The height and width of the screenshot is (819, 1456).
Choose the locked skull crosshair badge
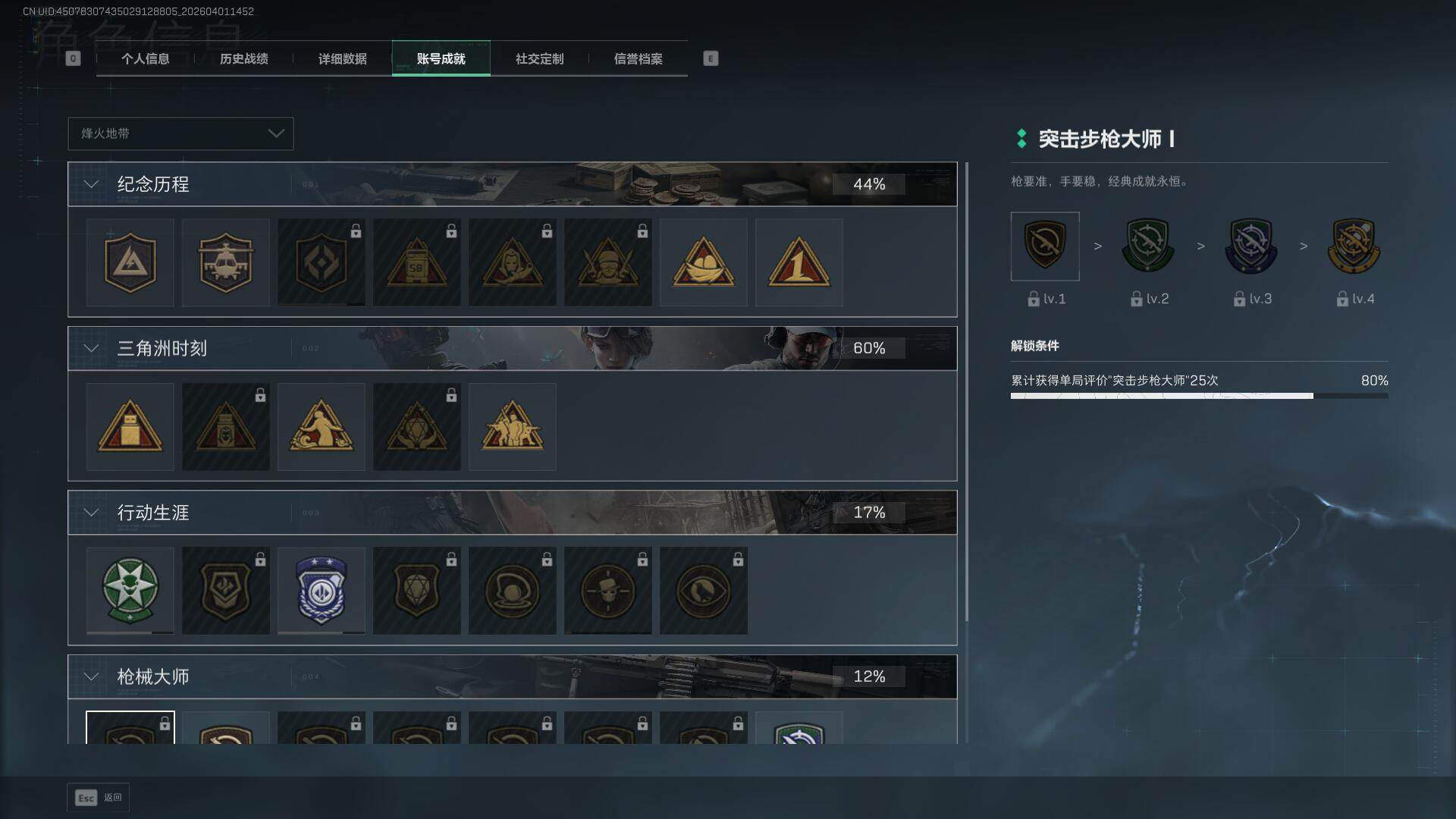(x=607, y=590)
